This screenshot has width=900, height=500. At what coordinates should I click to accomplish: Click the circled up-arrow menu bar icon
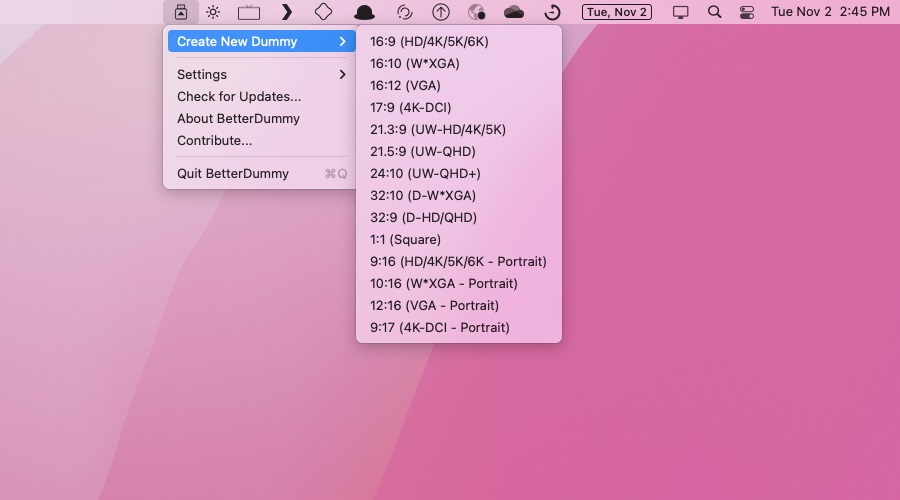tap(441, 12)
